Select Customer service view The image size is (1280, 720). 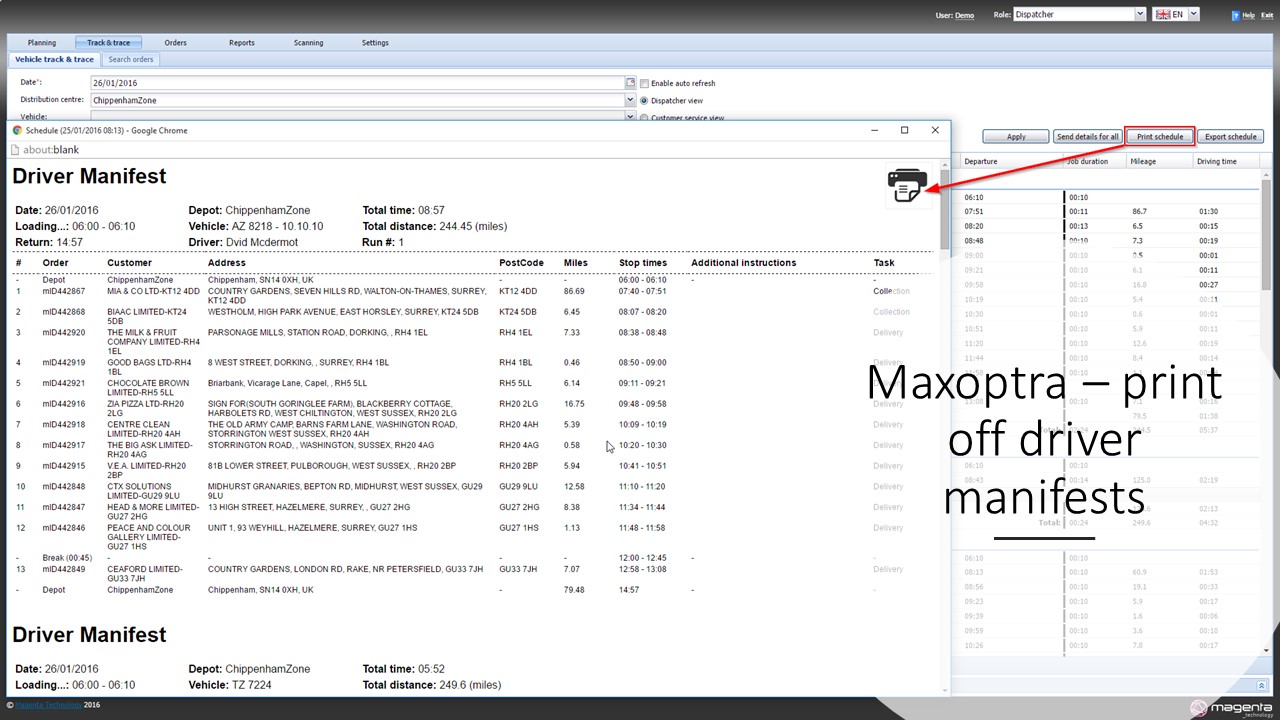[644, 117]
